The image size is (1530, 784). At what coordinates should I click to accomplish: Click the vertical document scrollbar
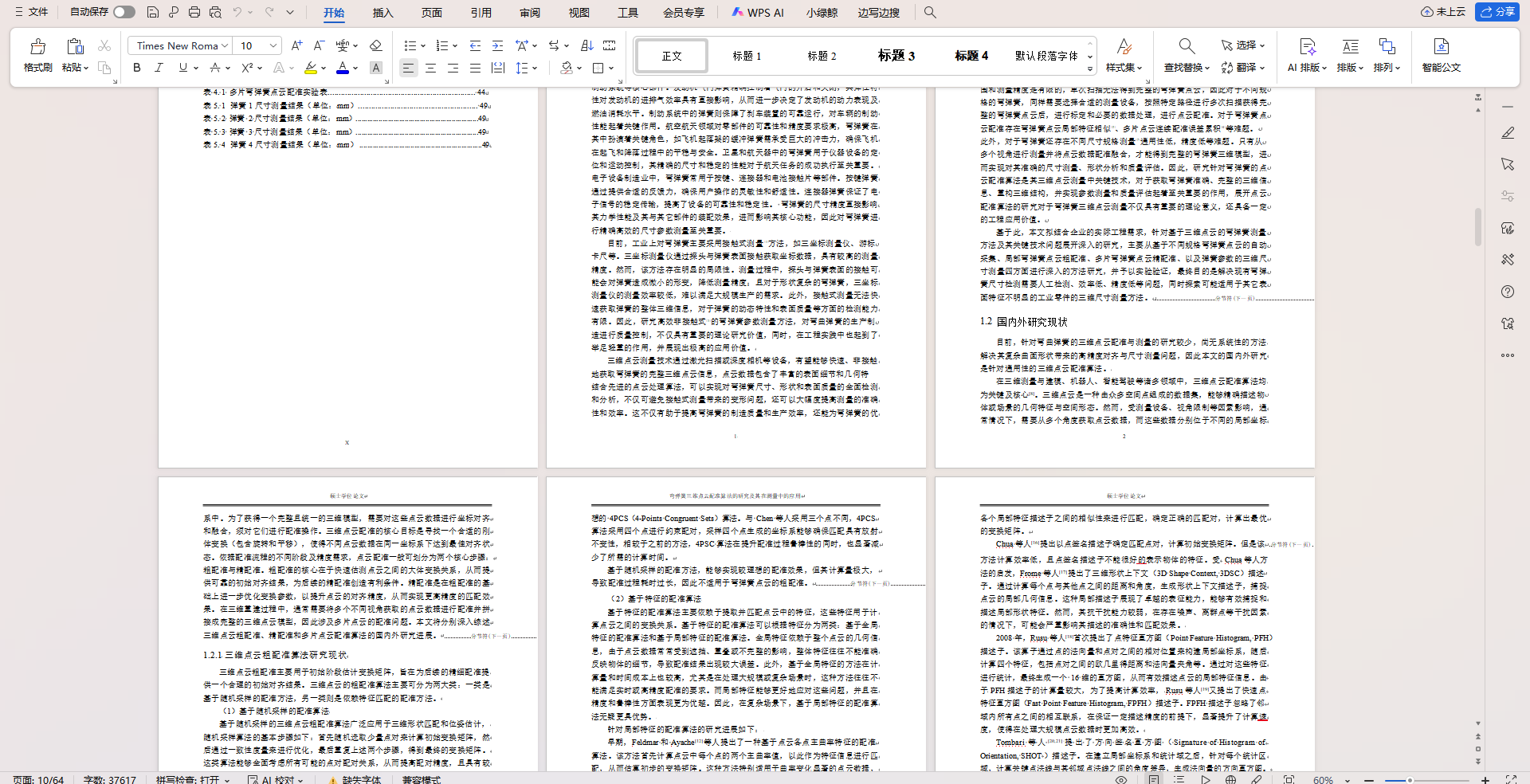coord(1478,227)
